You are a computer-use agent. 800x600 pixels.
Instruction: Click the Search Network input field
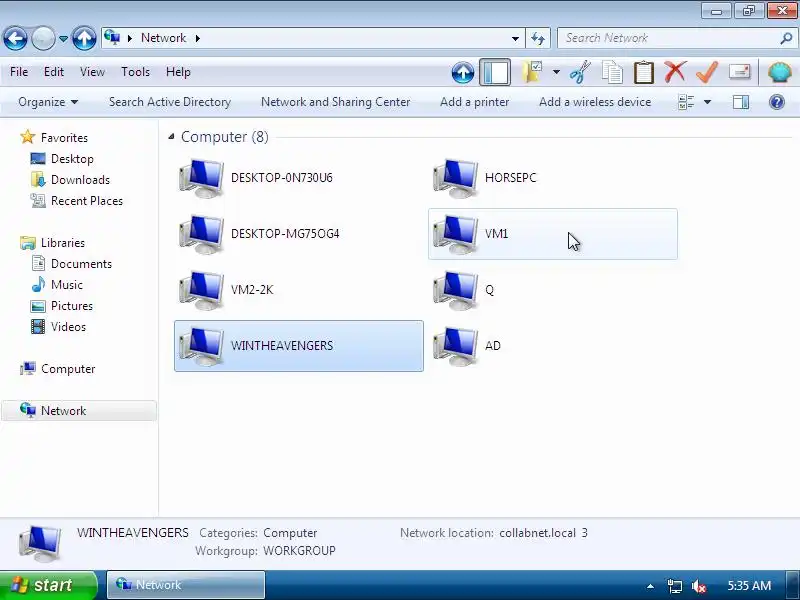click(668, 38)
